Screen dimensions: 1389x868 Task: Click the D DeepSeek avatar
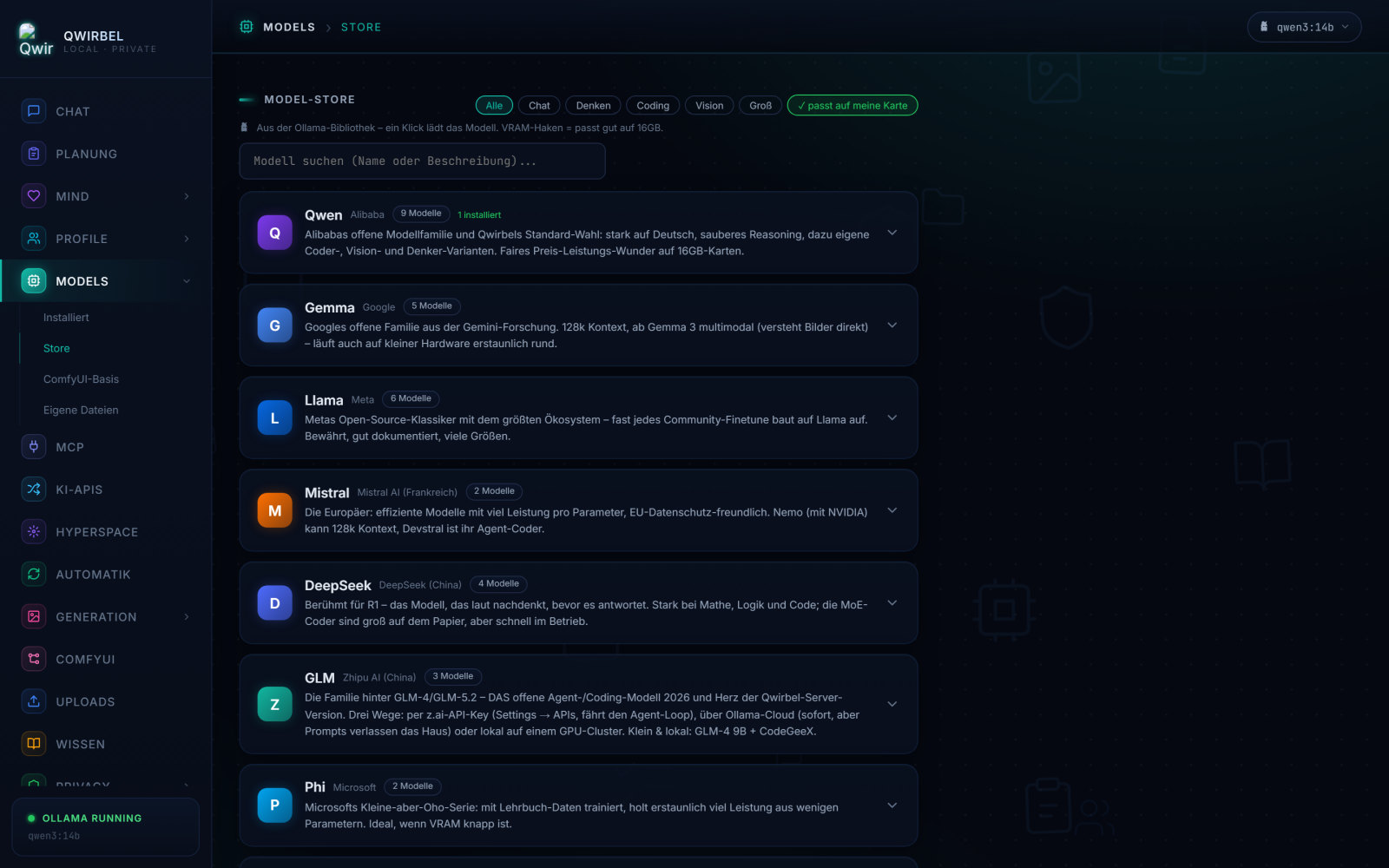point(275,603)
